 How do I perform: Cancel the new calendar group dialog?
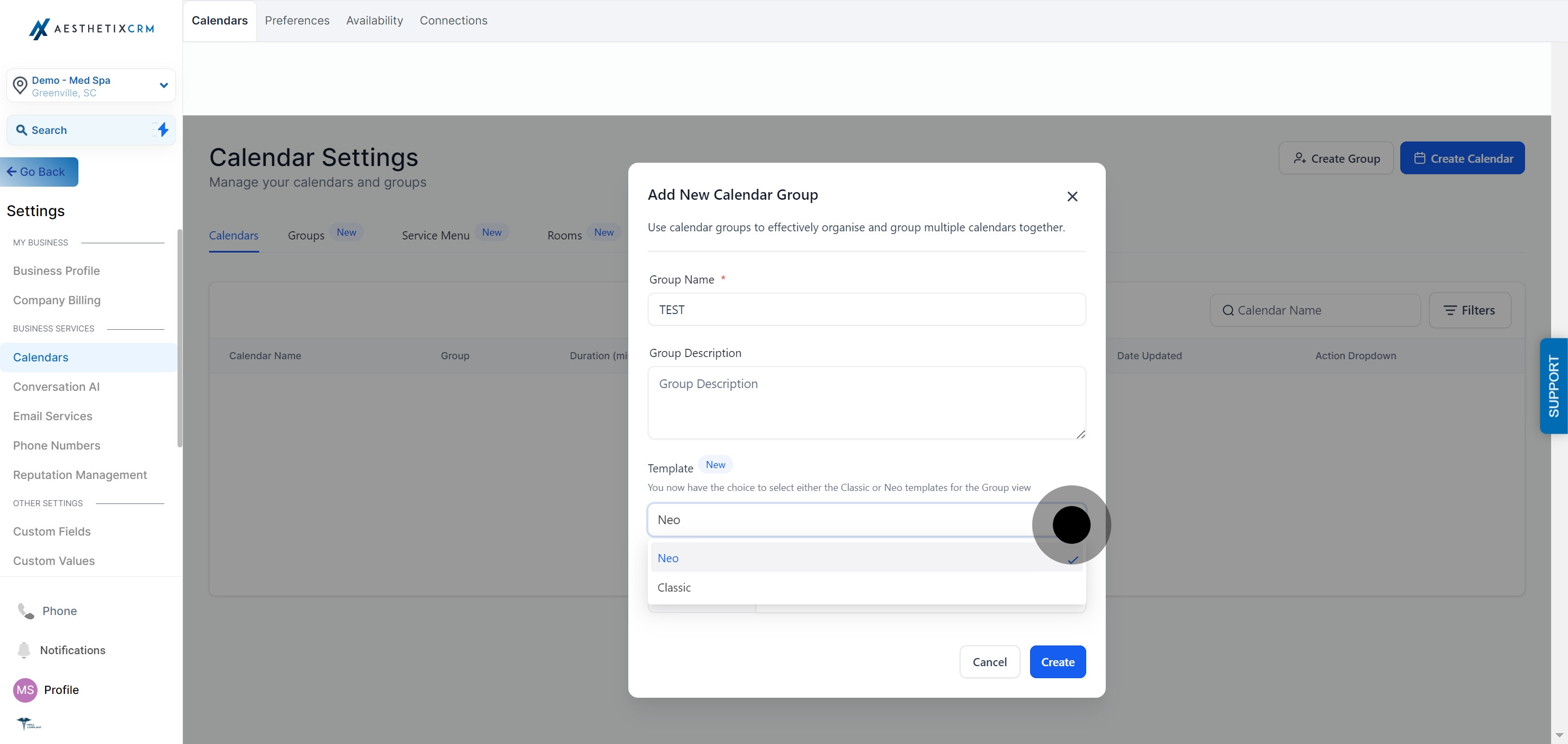coord(989,662)
